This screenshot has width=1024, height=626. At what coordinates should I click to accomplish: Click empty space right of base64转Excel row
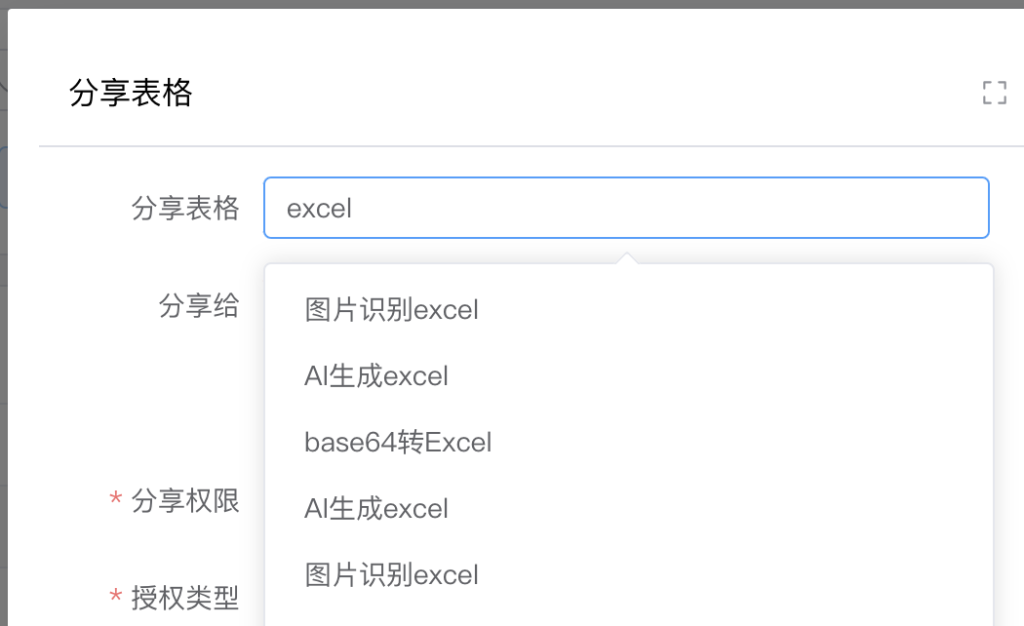point(738,443)
